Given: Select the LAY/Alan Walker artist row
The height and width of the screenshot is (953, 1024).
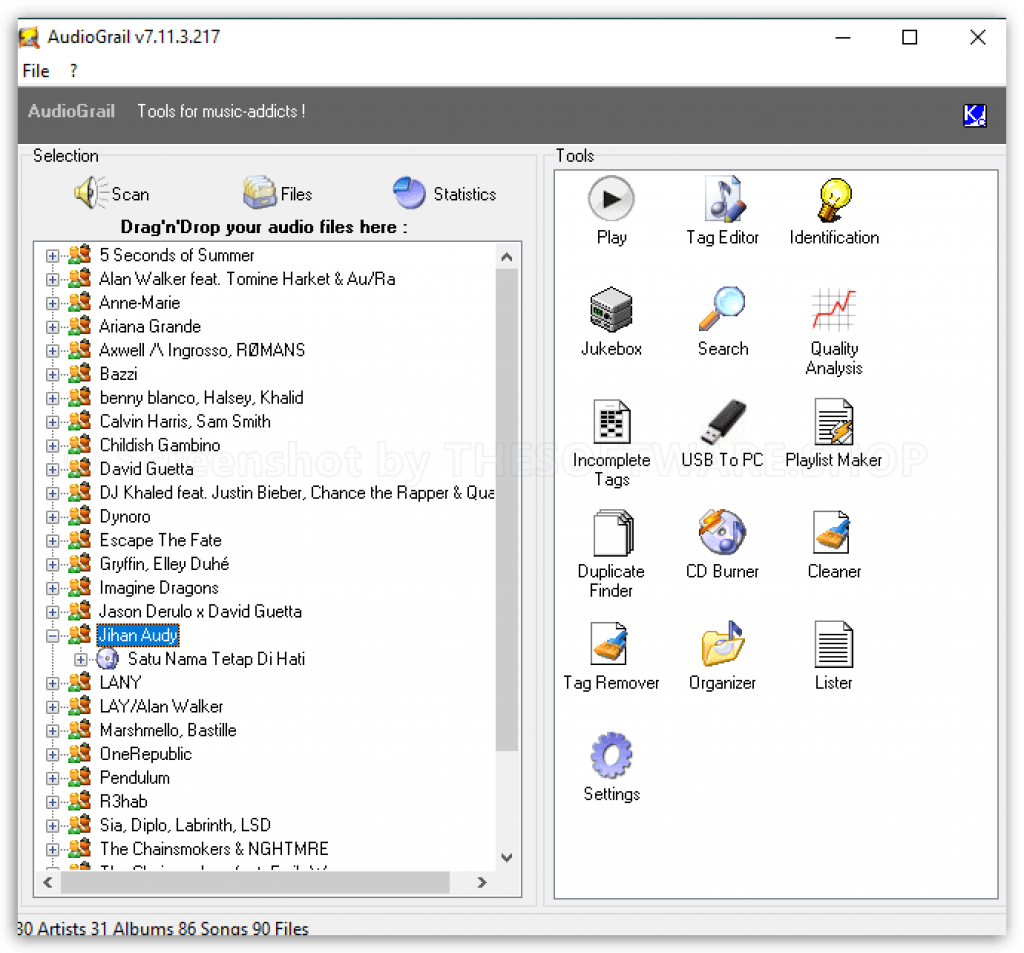Looking at the screenshot, I should click(x=161, y=707).
